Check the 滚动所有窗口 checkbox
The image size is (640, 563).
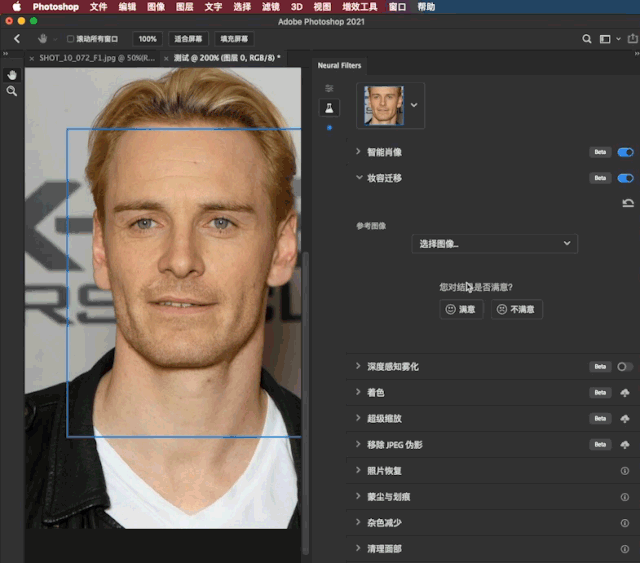[x=70, y=39]
